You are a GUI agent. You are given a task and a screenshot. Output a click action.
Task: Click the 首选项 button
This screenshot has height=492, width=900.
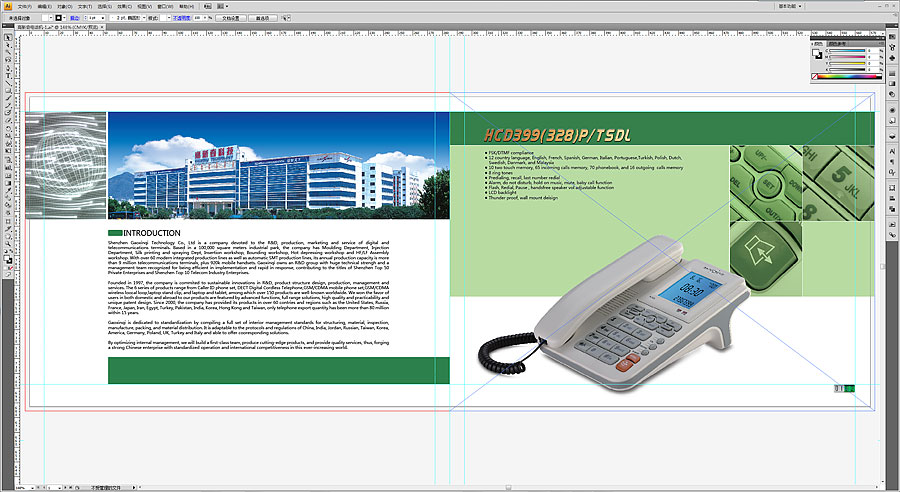[x=262, y=18]
